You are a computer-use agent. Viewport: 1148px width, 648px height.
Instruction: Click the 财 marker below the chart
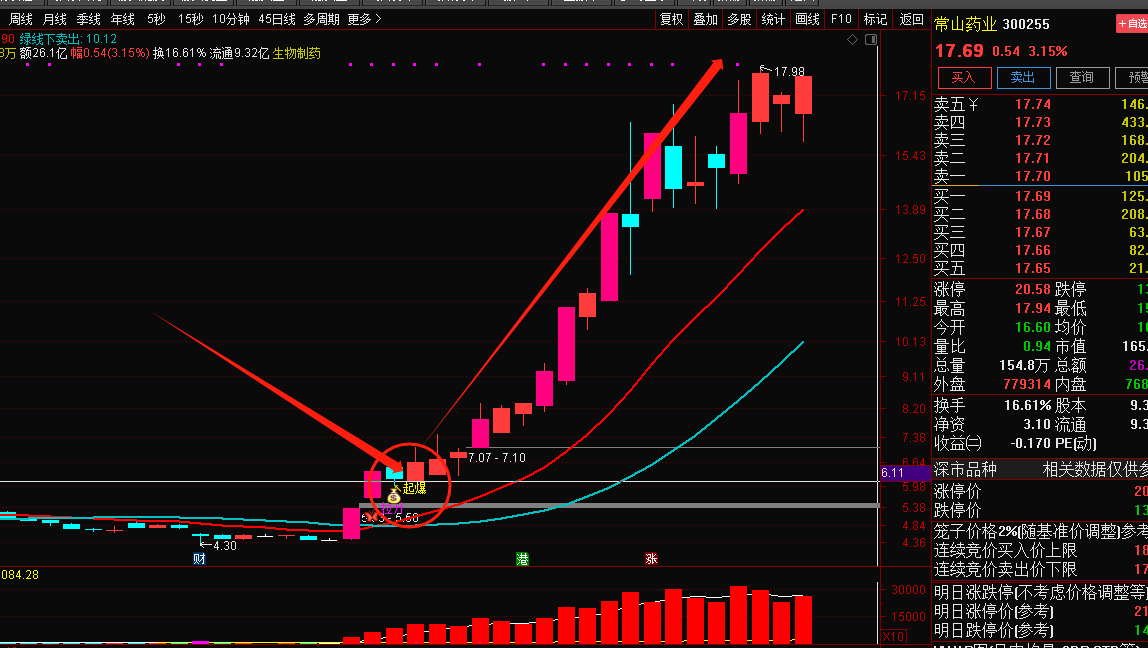coord(199,559)
